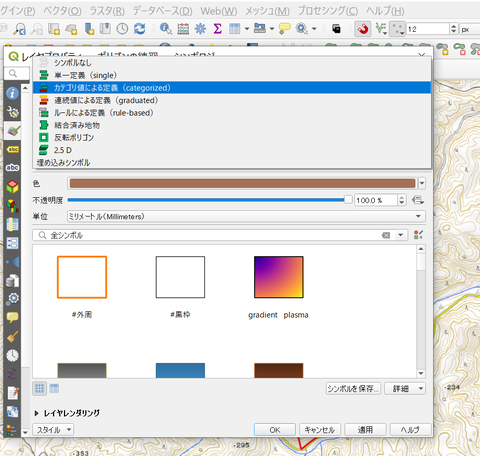
Task: Open the Statistical Summary sigma icon
Action: point(218,29)
